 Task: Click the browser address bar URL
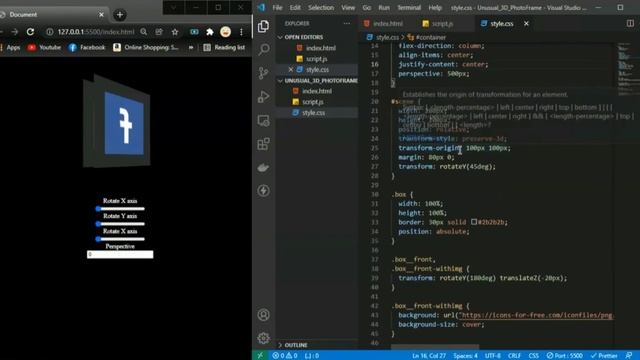tap(96, 32)
